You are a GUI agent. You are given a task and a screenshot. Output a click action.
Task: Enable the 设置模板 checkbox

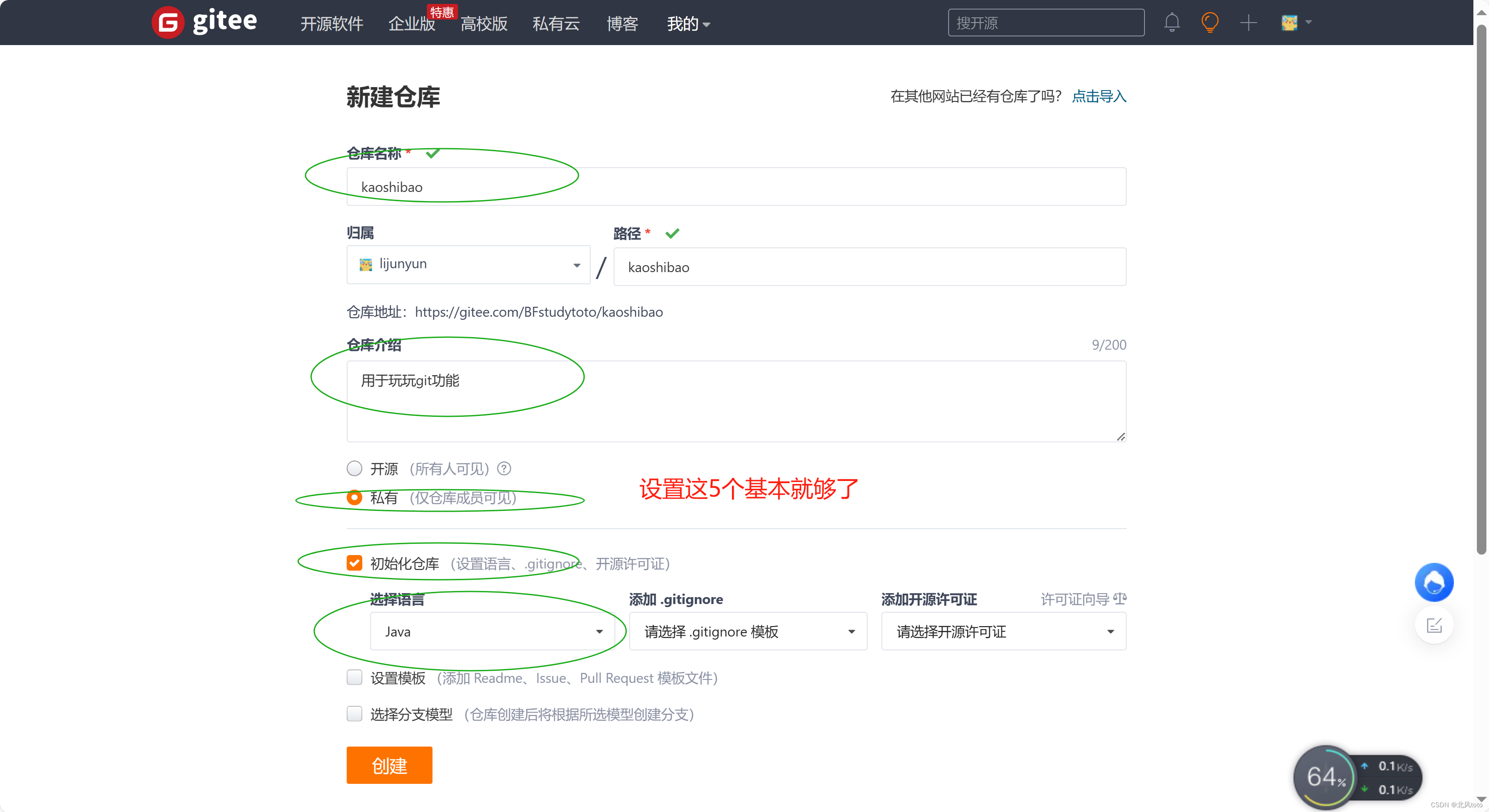point(354,677)
